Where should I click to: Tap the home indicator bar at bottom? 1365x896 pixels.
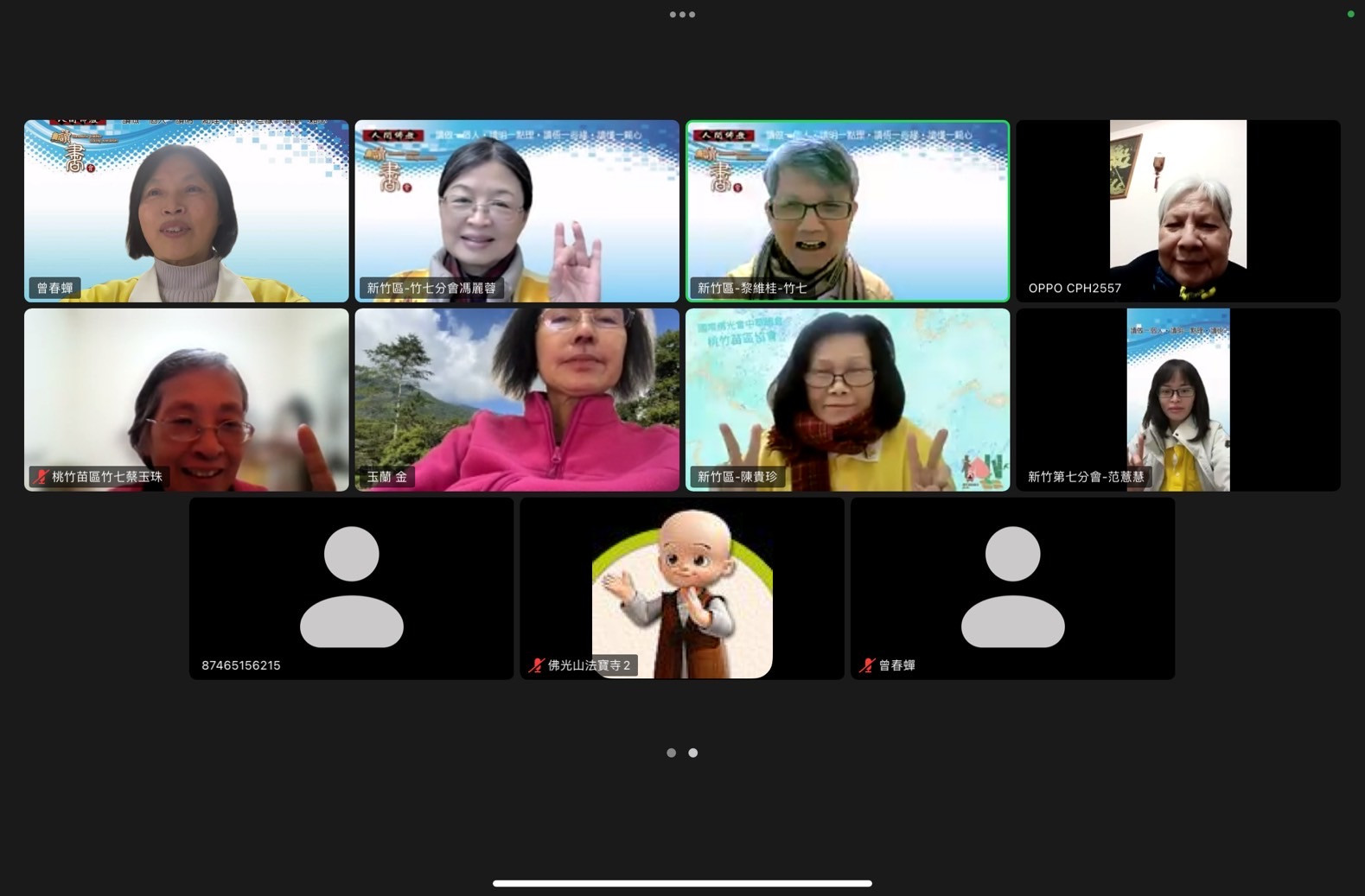682,883
